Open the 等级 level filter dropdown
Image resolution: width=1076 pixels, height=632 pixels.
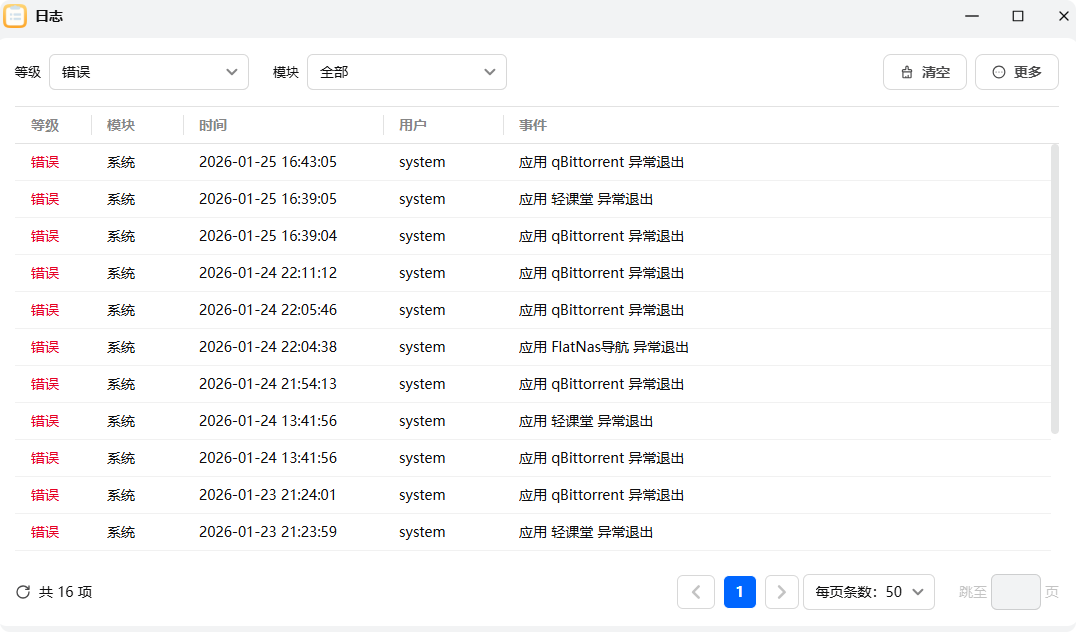point(150,72)
